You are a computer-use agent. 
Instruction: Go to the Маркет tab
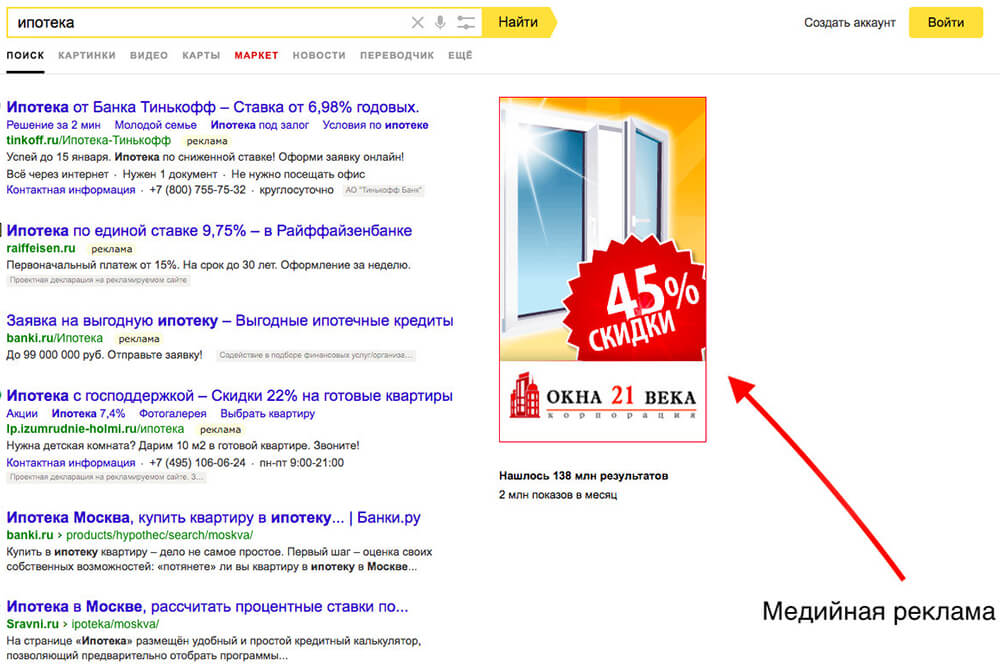tap(256, 55)
